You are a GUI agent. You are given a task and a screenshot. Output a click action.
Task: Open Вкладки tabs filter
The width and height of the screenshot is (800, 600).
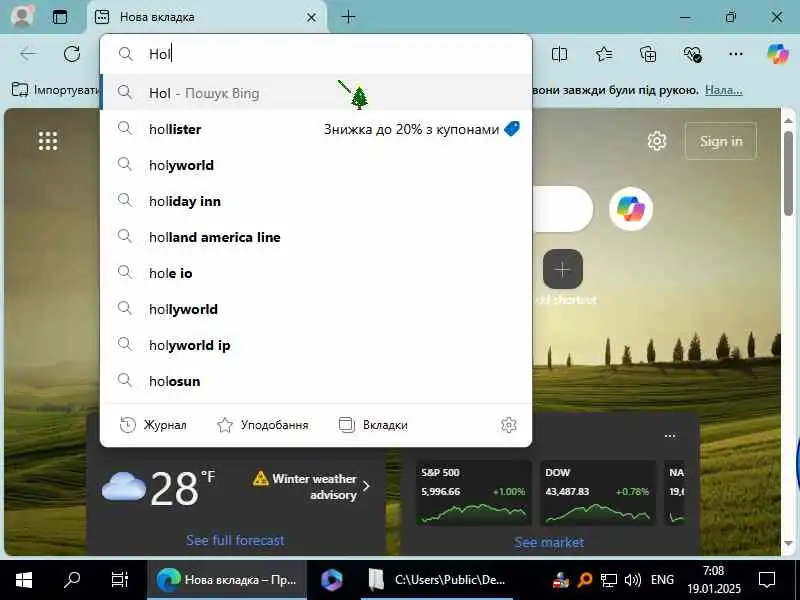(373, 425)
